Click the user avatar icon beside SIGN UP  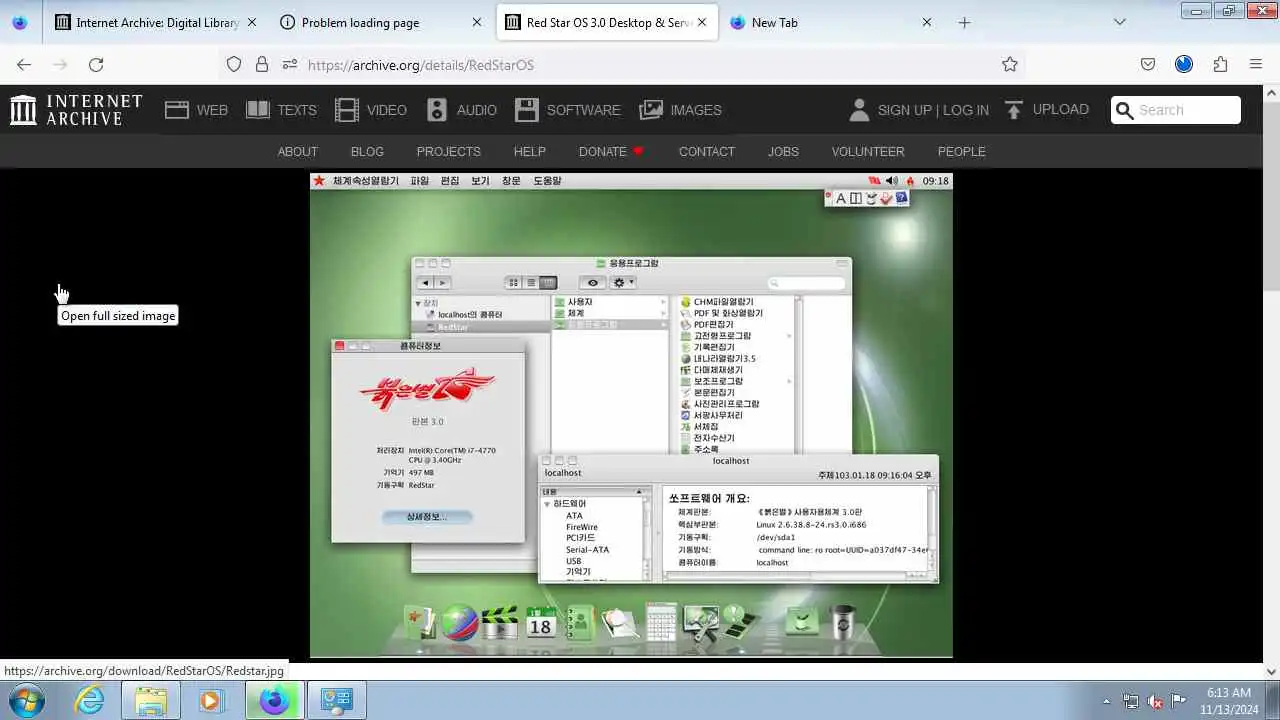click(x=859, y=110)
